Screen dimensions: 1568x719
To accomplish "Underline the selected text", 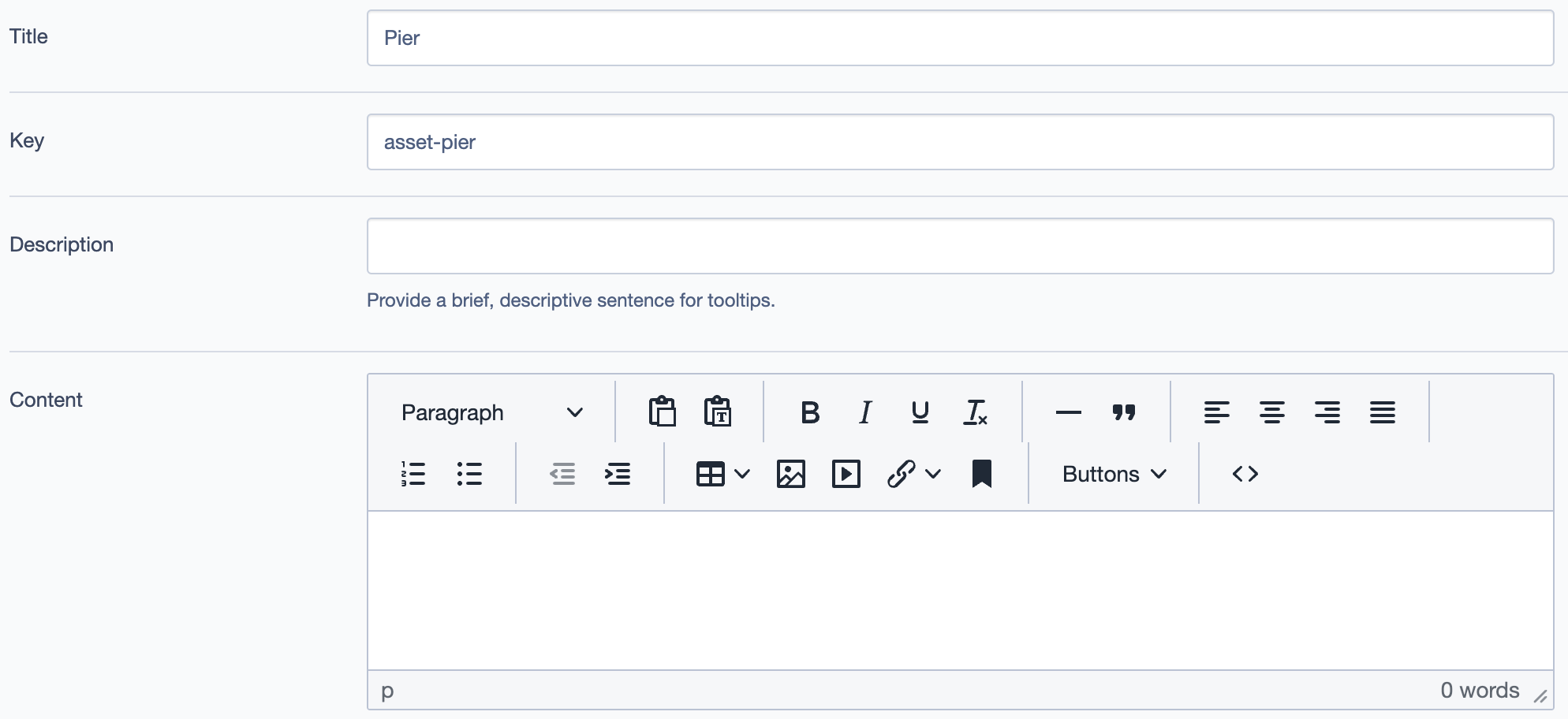I will click(x=920, y=412).
